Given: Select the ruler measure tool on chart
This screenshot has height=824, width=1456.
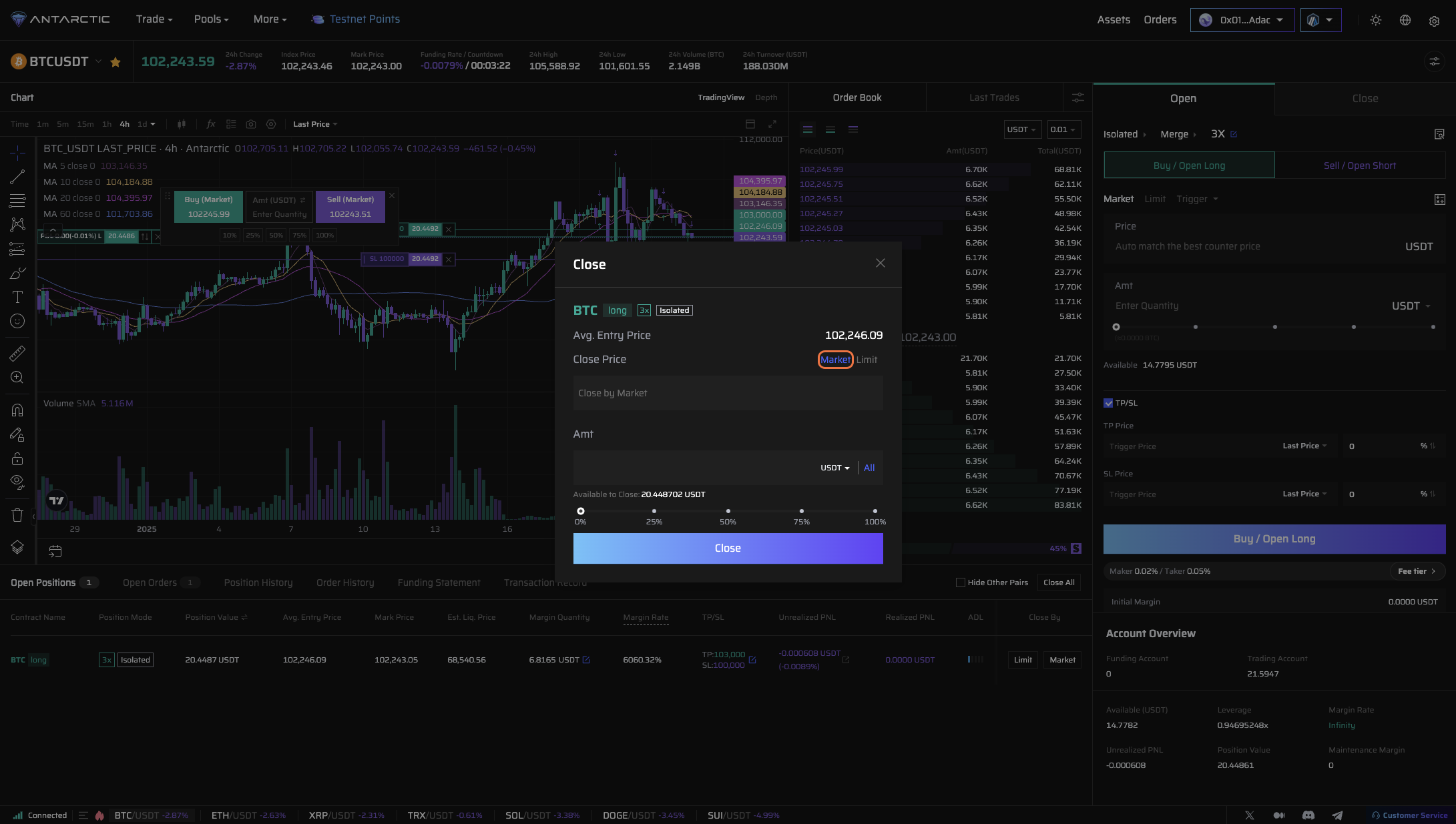Looking at the screenshot, I should [x=17, y=353].
